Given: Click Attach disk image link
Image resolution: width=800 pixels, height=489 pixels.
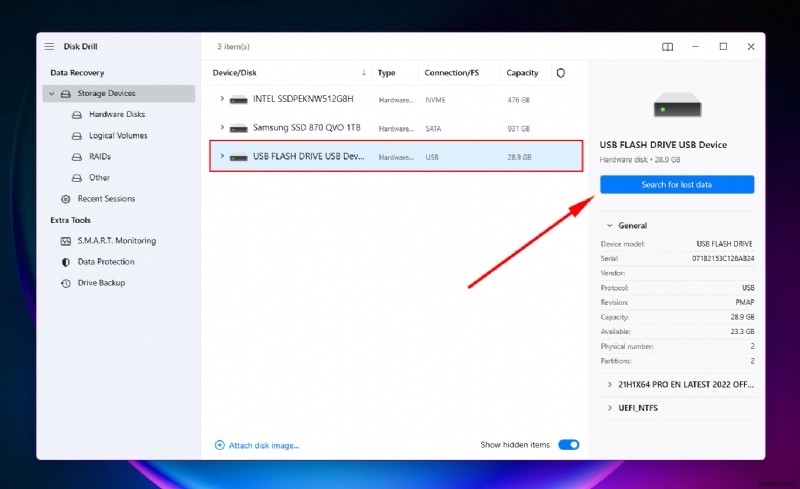Looking at the screenshot, I should tap(264, 445).
